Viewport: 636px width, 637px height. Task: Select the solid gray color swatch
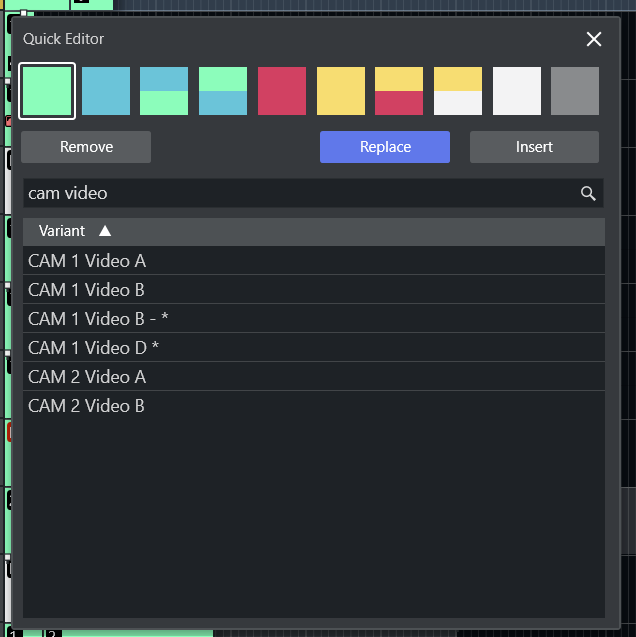[575, 91]
